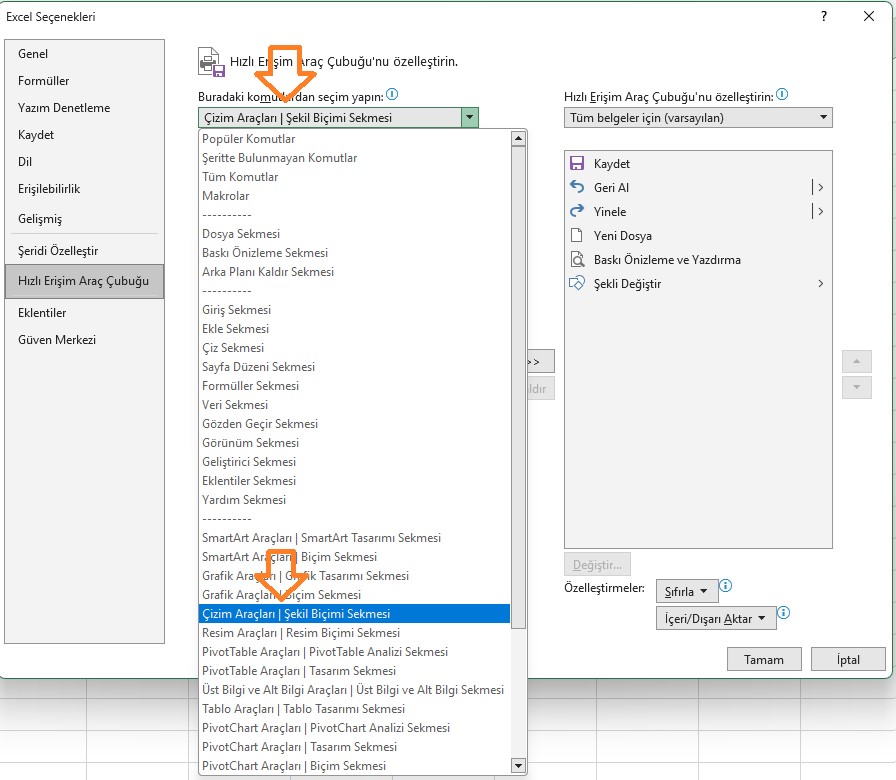Open the Sıfırla dropdown button
896x780 pixels.
pyautogui.click(x=685, y=591)
